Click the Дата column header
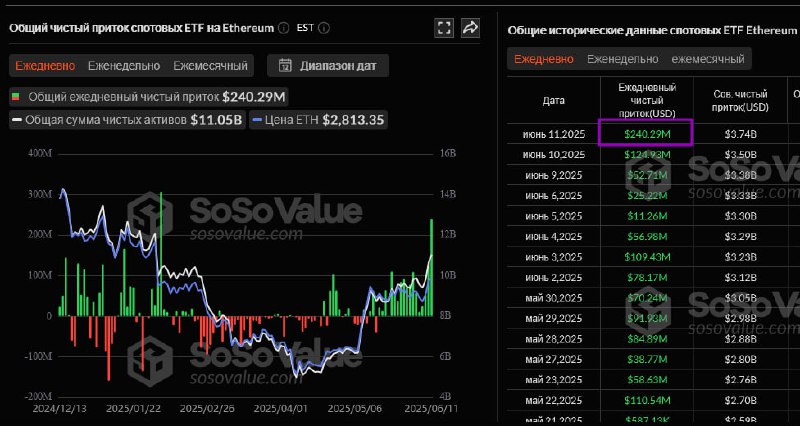 (554, 101)
